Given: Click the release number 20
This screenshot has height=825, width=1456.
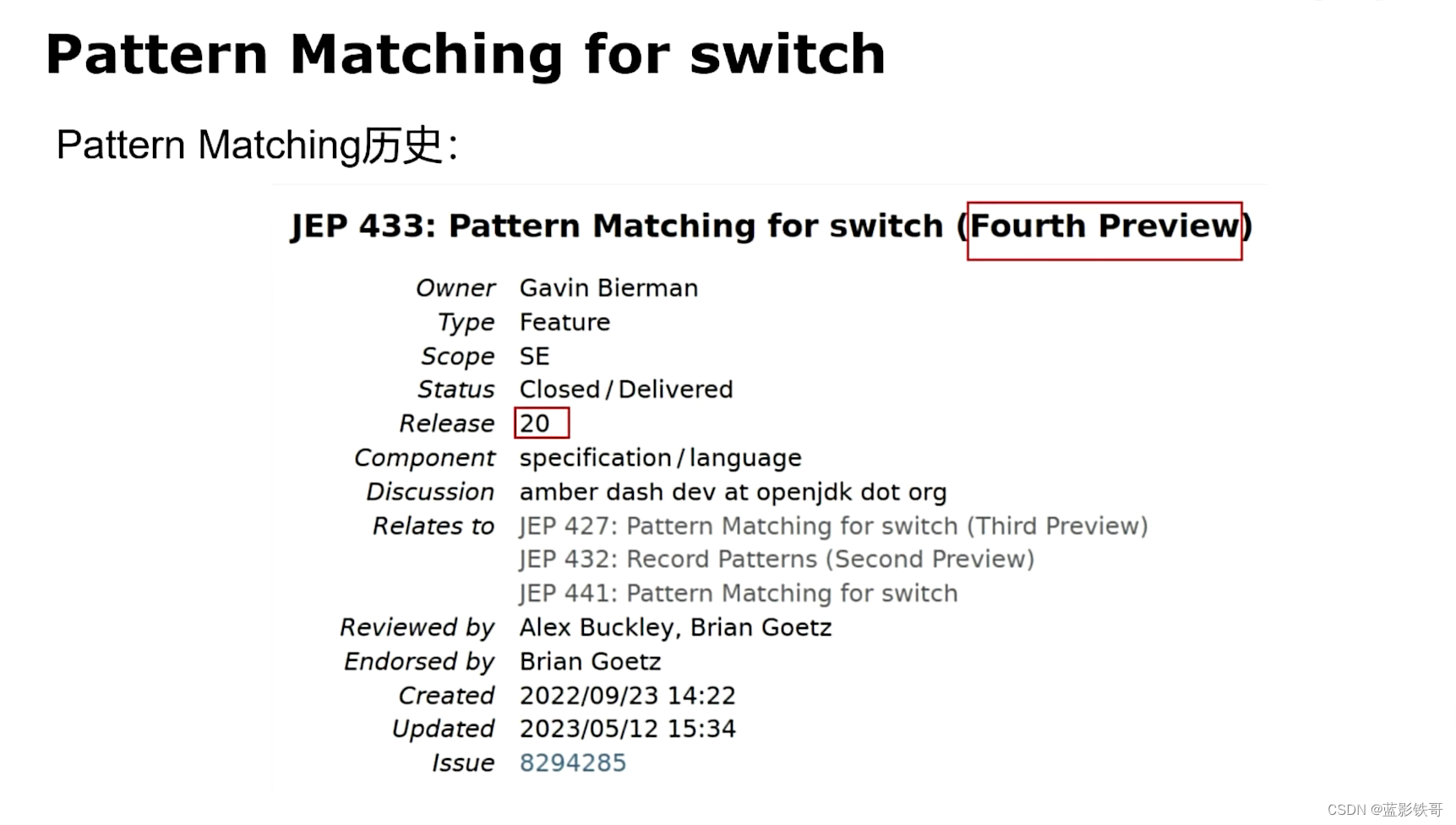Looking at the screenshot, I should coord(535,423).
